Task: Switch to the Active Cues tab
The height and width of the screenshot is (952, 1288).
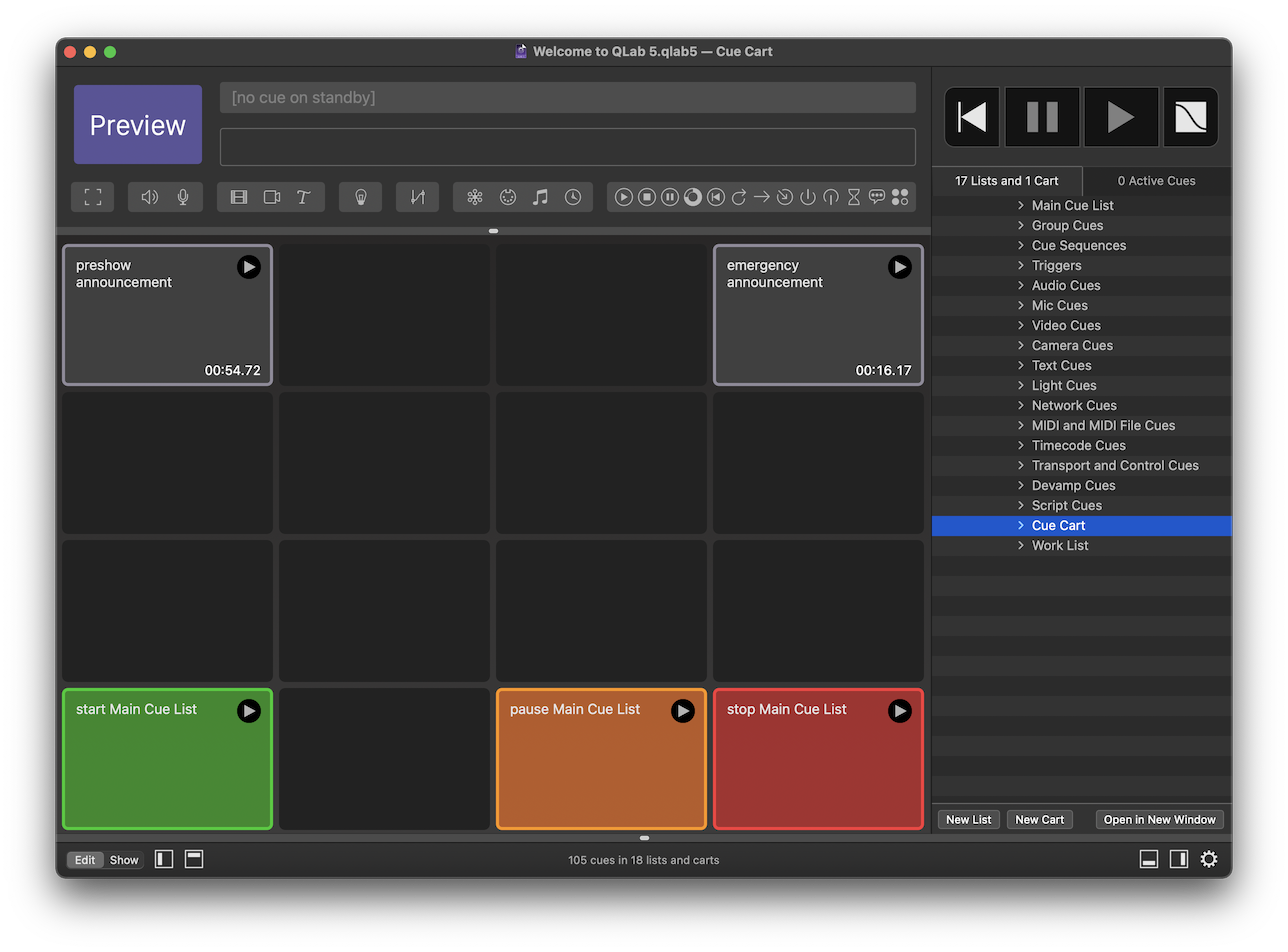Action: pyautogui.click(x=1156, y=181)
